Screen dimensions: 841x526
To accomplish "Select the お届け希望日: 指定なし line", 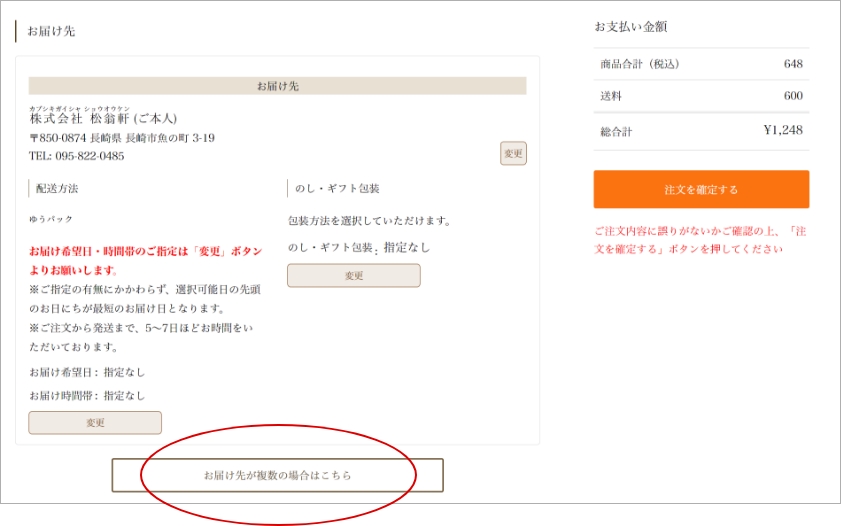I will 87,372.
